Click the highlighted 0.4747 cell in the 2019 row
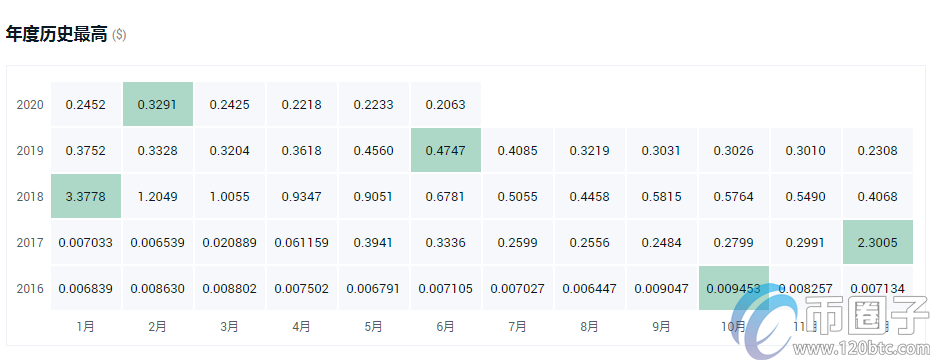Viewport: 930px width, 360px height. (445, 151)
